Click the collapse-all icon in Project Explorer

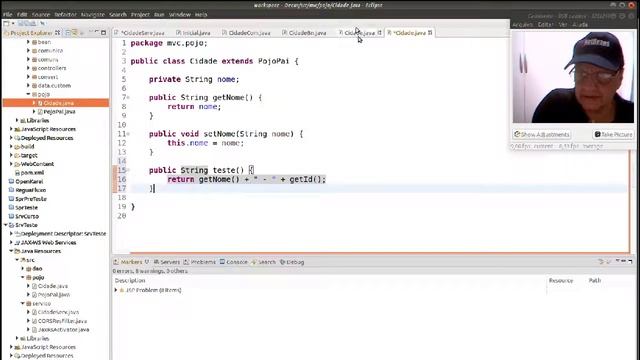tap(68, 33)
